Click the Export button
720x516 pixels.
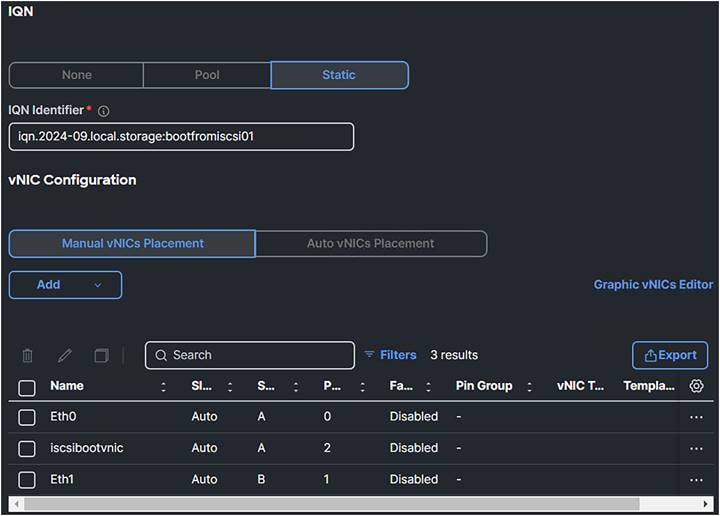tap(670, 355)
